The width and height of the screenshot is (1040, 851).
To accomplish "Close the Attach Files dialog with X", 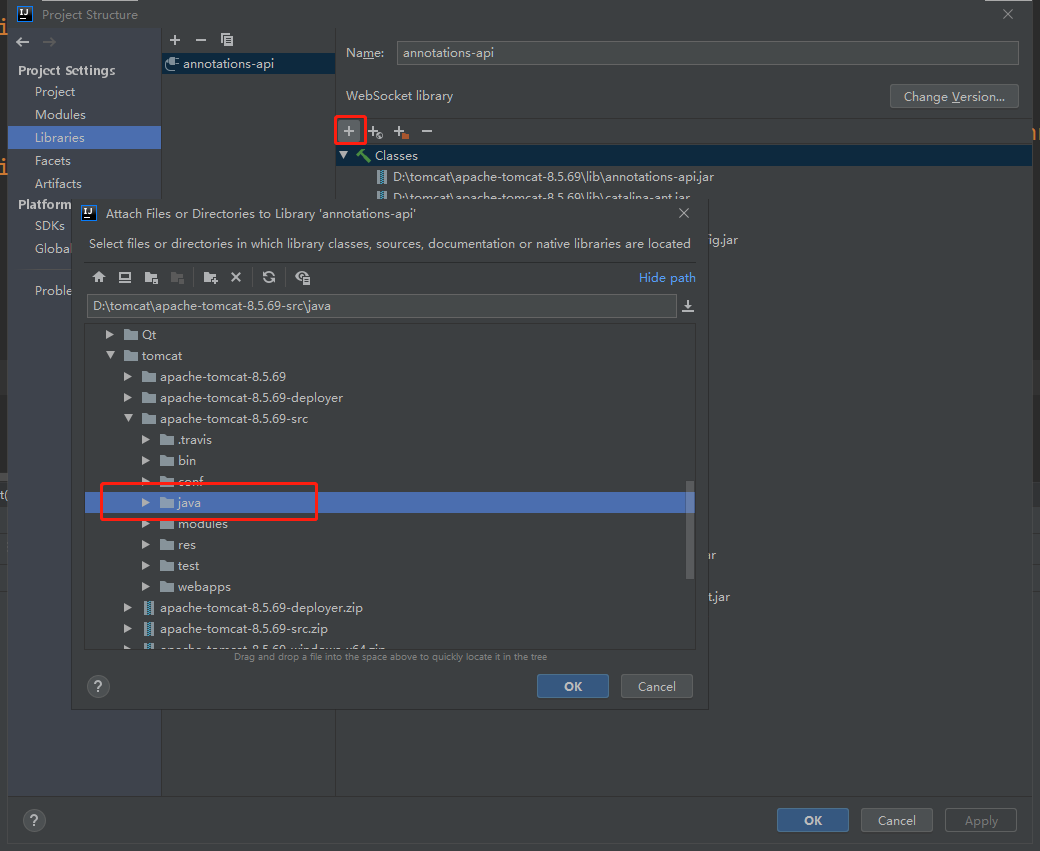I will point(684,213).
